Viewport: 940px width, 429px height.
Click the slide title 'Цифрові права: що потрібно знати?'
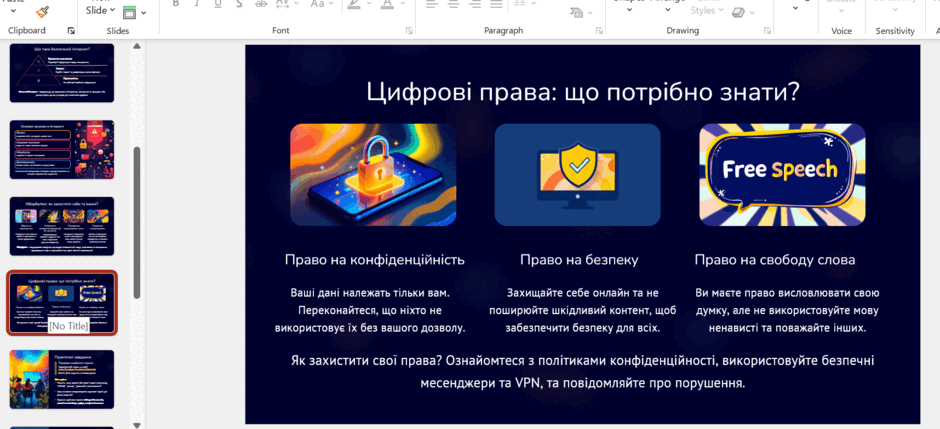[582, 93]
